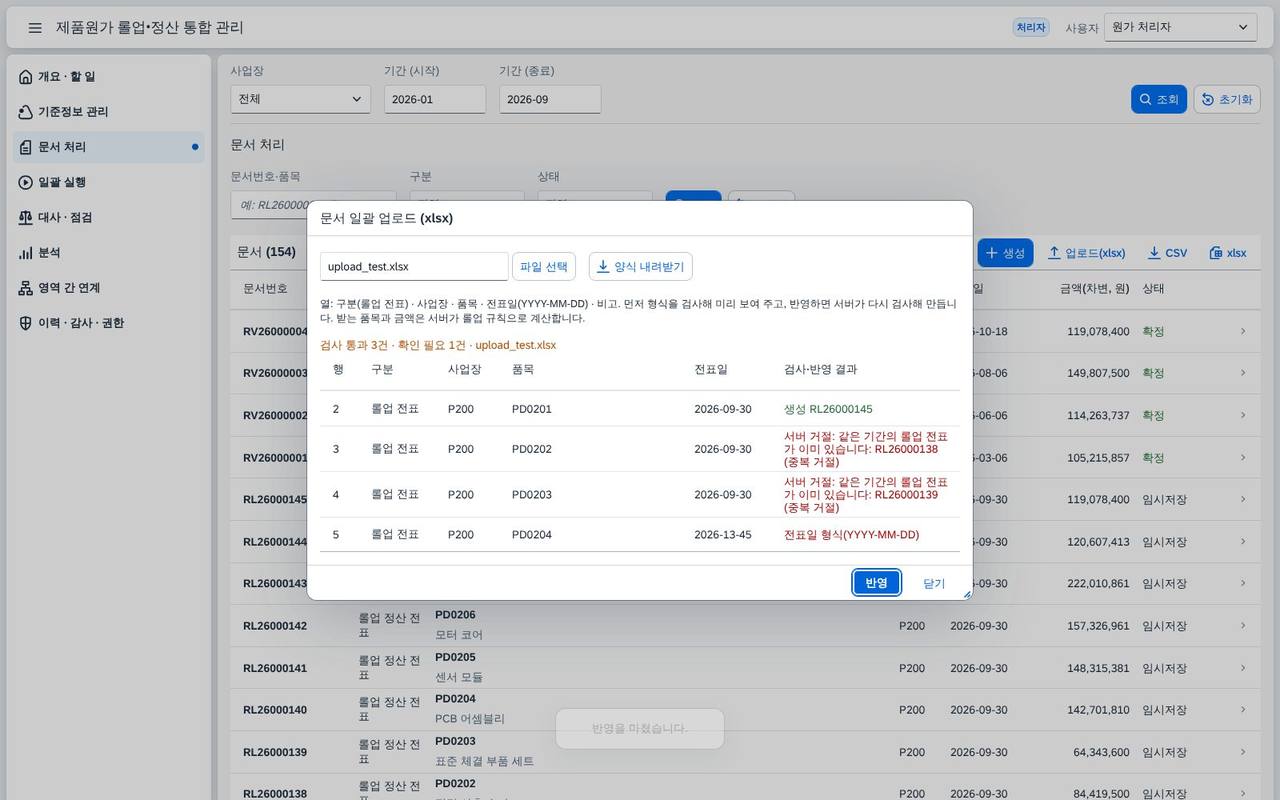Screen dimensions: 1280x800
Task: Select 분석 in the sidebar
Action: (109, 253)
